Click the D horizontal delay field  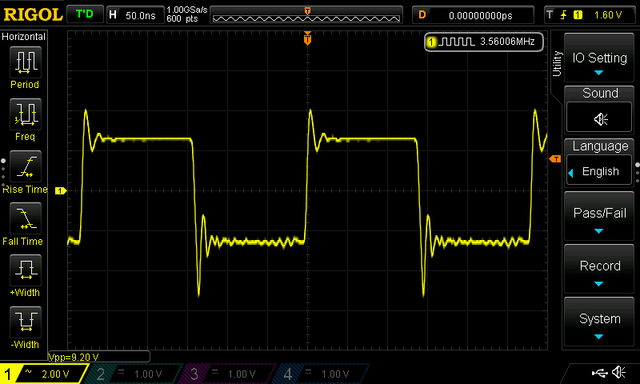point(473,15)
